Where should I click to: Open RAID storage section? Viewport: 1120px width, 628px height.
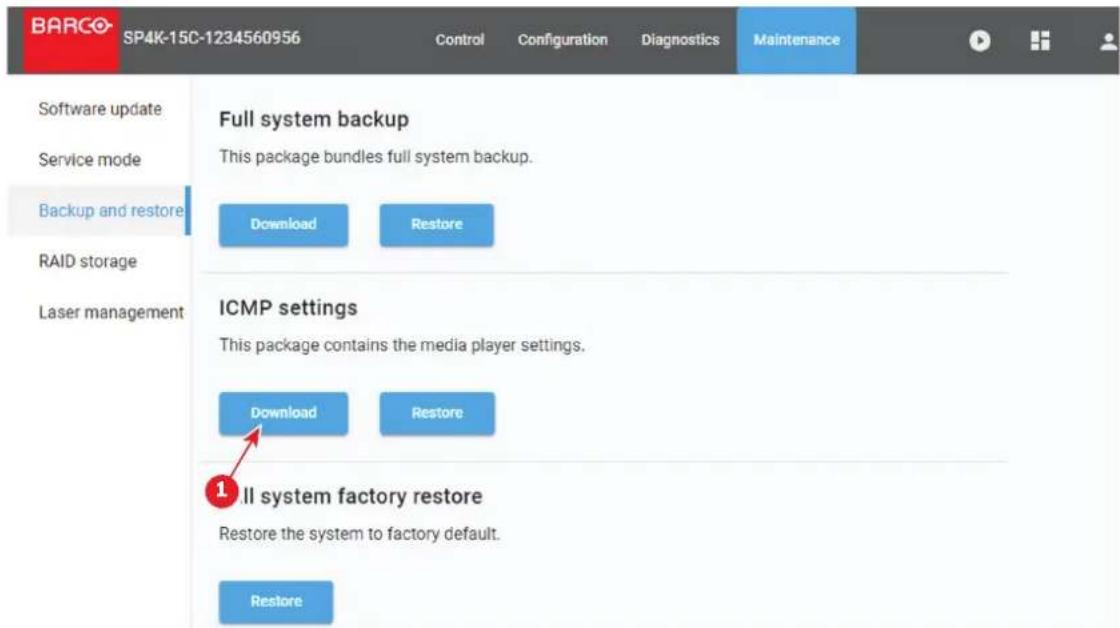click(x=87, y=261)
